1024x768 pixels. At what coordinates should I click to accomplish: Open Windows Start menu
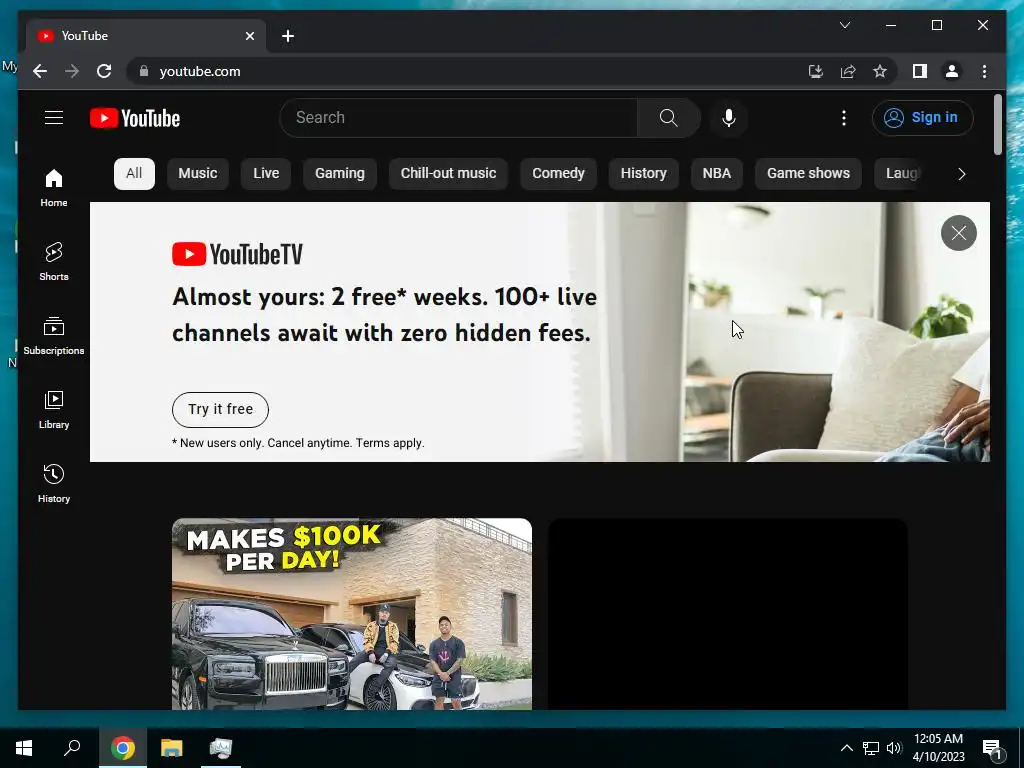(24, 748)
